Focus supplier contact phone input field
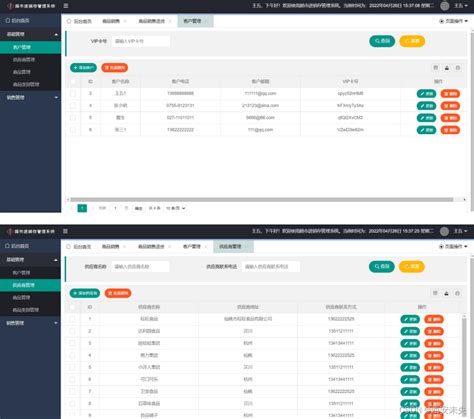This screenshot has width=474, height=419. point(271,266)
